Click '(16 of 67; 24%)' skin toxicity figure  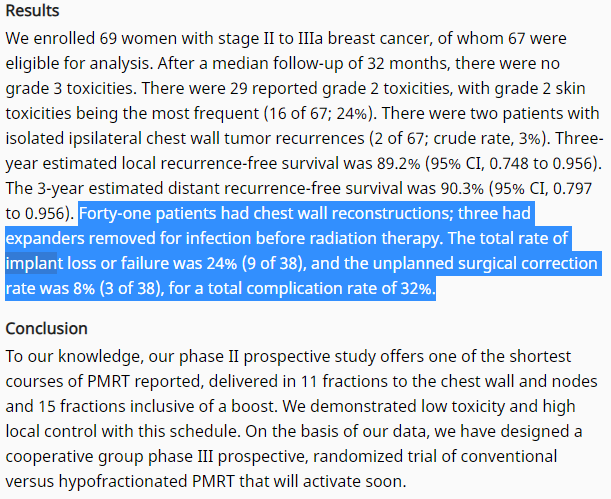tap(318, 113)
